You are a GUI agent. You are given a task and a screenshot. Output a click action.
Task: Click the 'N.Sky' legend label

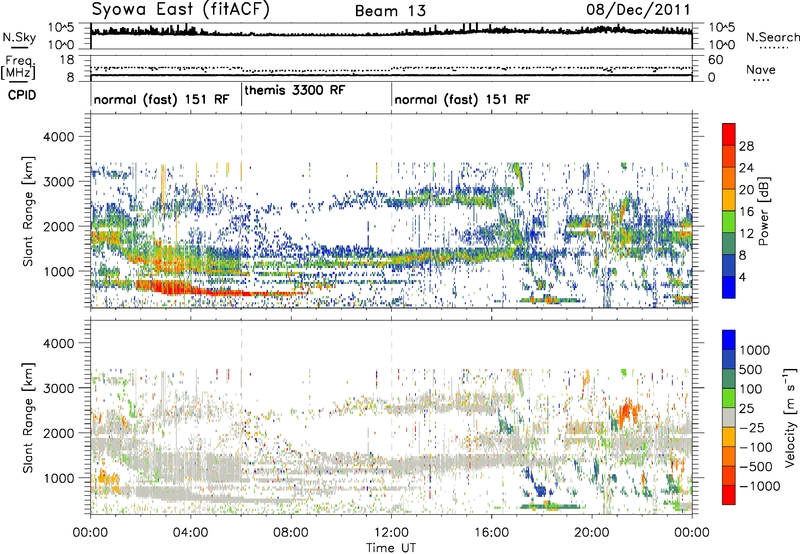tap(19, 37)
